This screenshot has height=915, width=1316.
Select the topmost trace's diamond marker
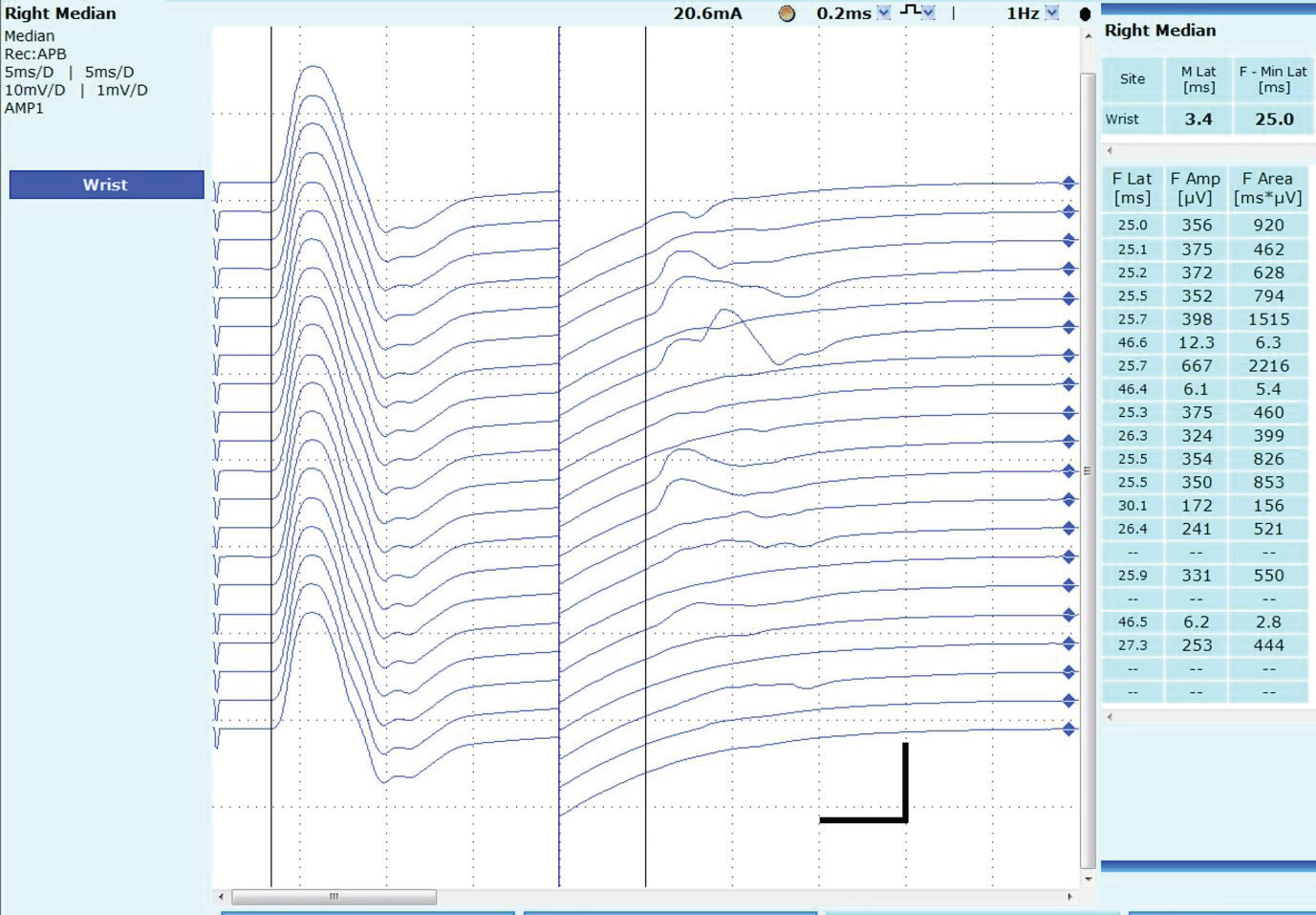point(1069,184)
